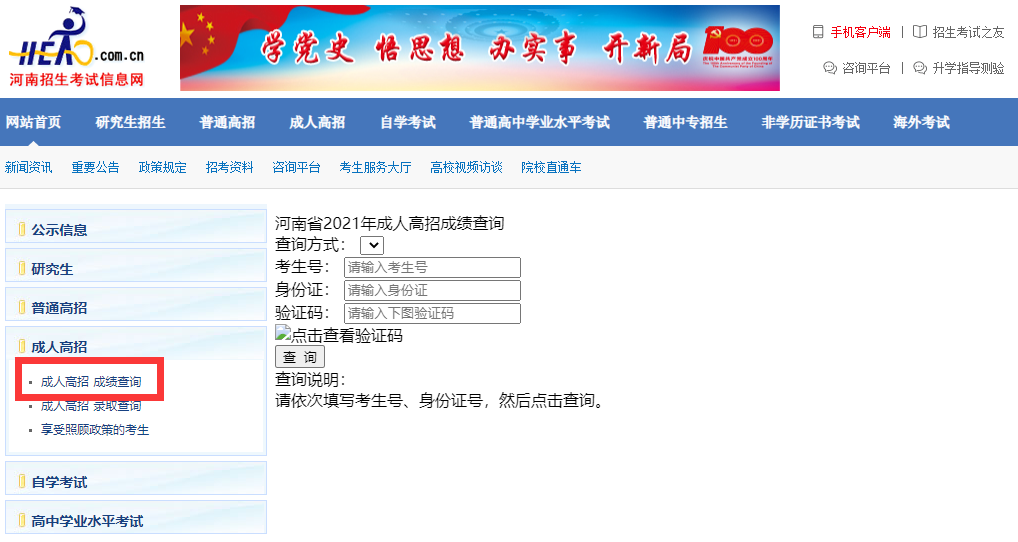Click the 考生号 input field
The width and height of the screenshot is (1018, 542).
tap(432, 268)
